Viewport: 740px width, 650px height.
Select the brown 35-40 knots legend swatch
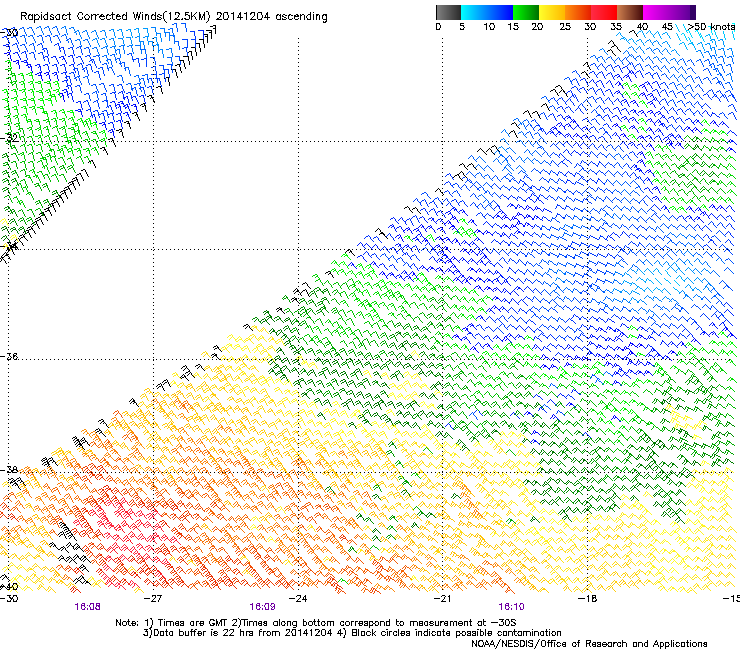point(630,12)
